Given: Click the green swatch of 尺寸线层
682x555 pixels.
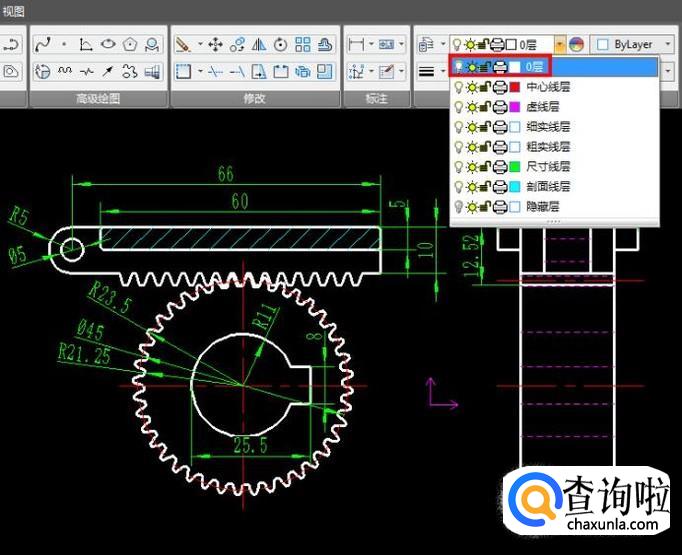Looking at the screenshot, I should pyautogui.click(x=514, y=167).
